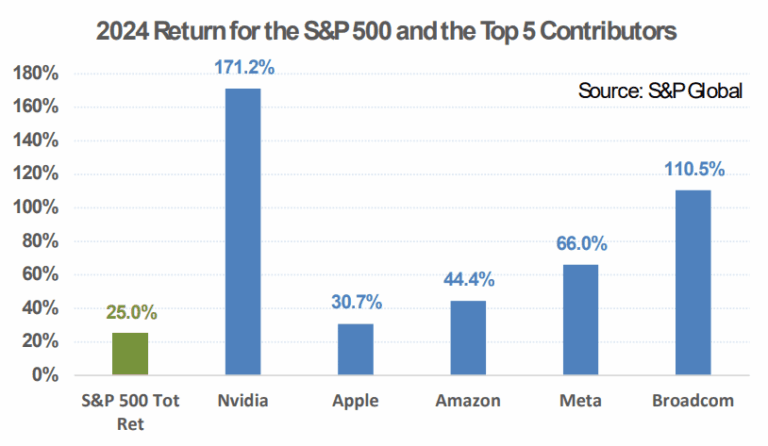The width and height of the screenshot is (768, 446).
Task: Click the Broadcom bar
Action: 692,282
